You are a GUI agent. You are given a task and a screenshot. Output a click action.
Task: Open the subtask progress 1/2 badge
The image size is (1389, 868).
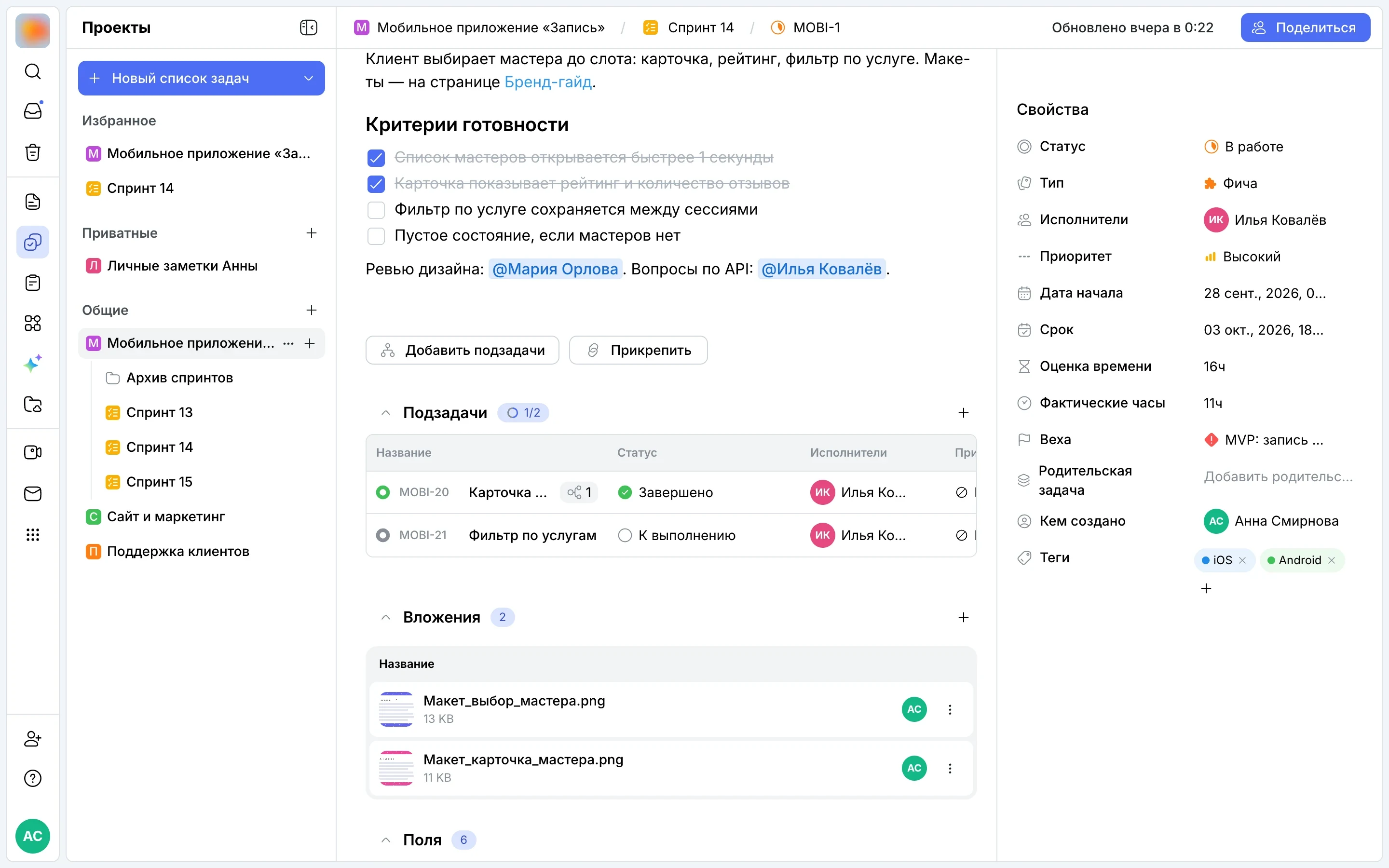click(x=523, y=413)
